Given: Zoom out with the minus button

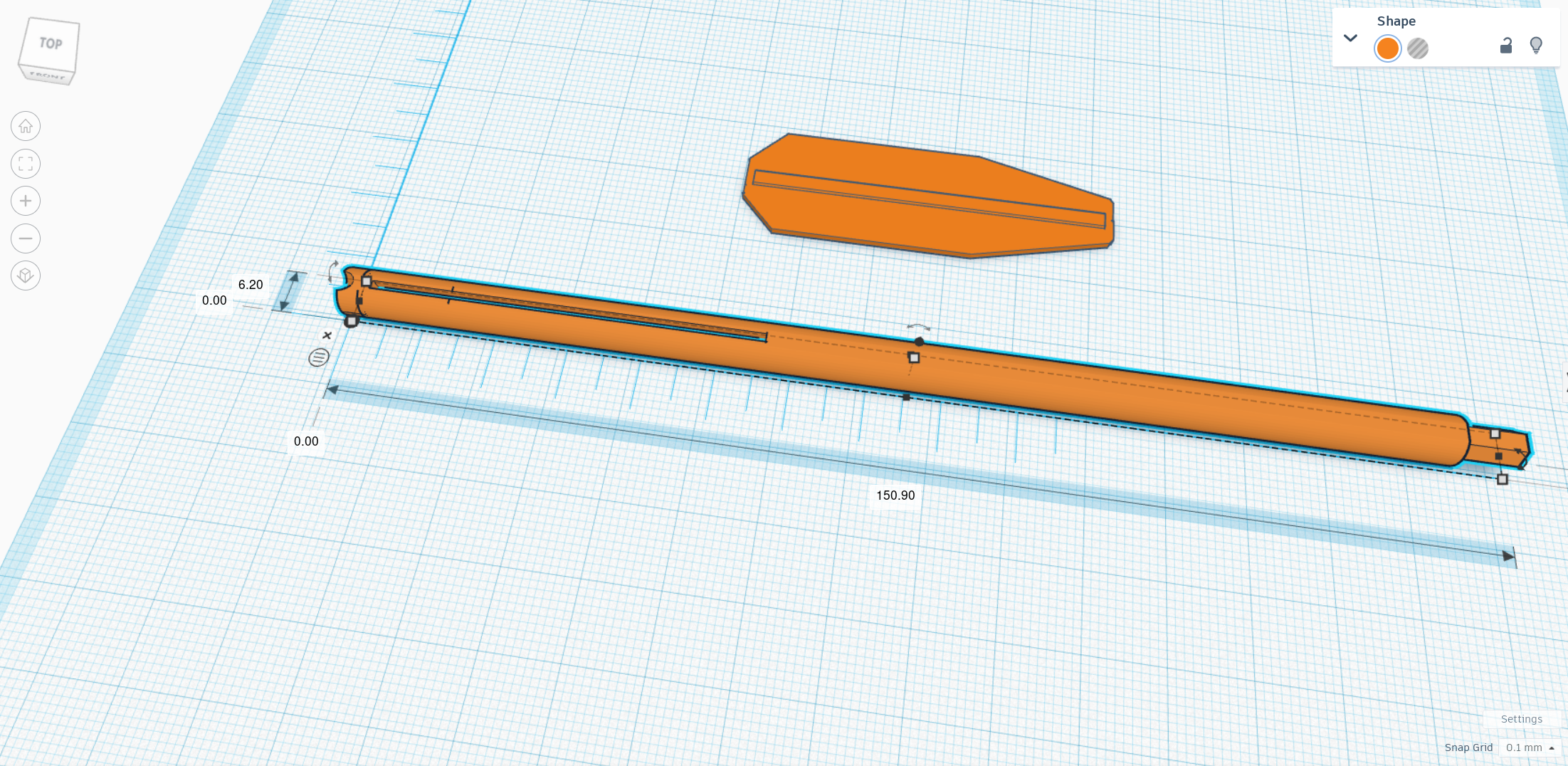Looking at the screenshot, I should pyautogui.click(x=26, y=238).
